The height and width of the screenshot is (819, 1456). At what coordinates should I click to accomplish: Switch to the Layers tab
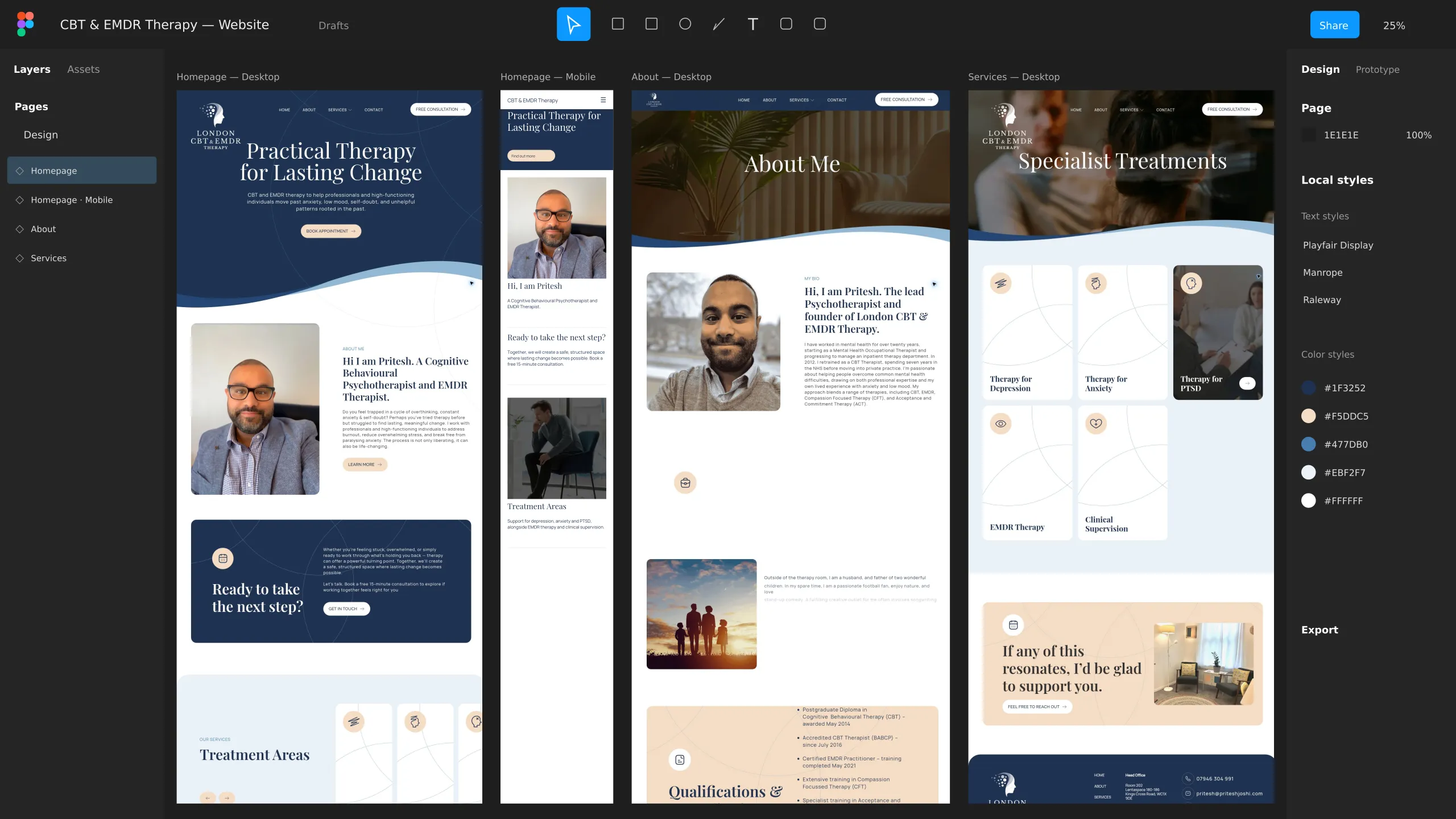pos(32,69)
